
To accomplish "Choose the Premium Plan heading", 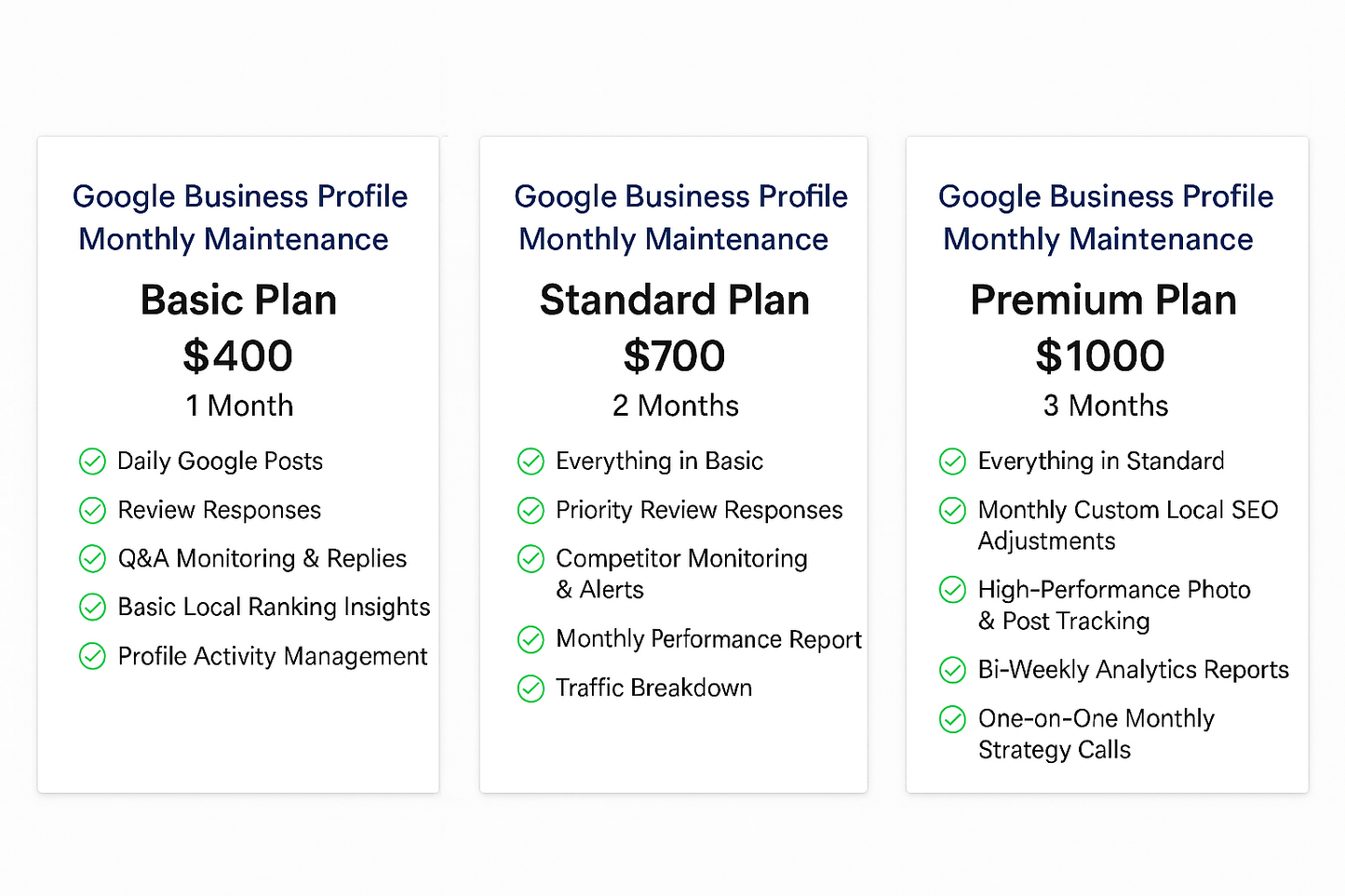I will click(1103, 301).
